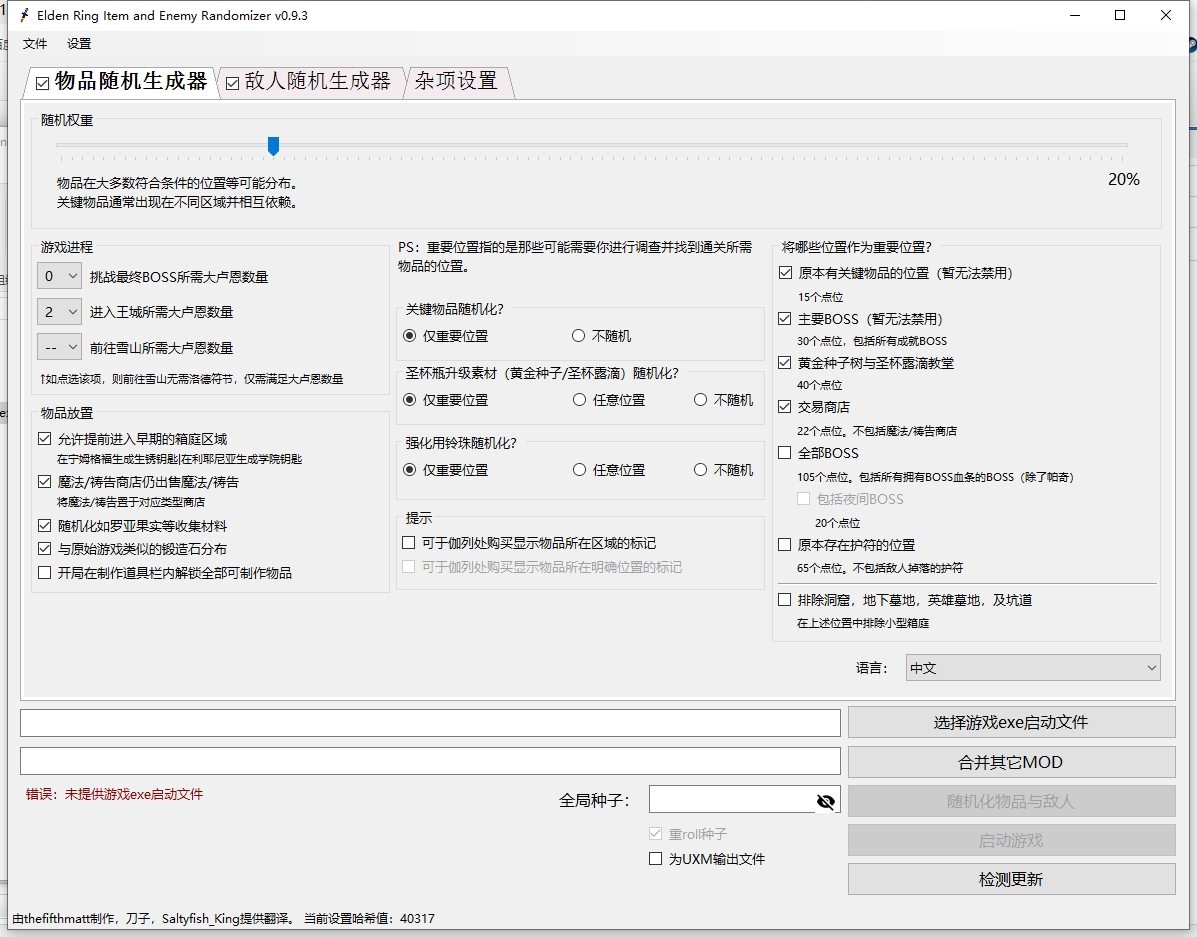This screenshot has height=937, width=1197.
Task: Switch to 杂项设置 tab
Action: point(456,81)
